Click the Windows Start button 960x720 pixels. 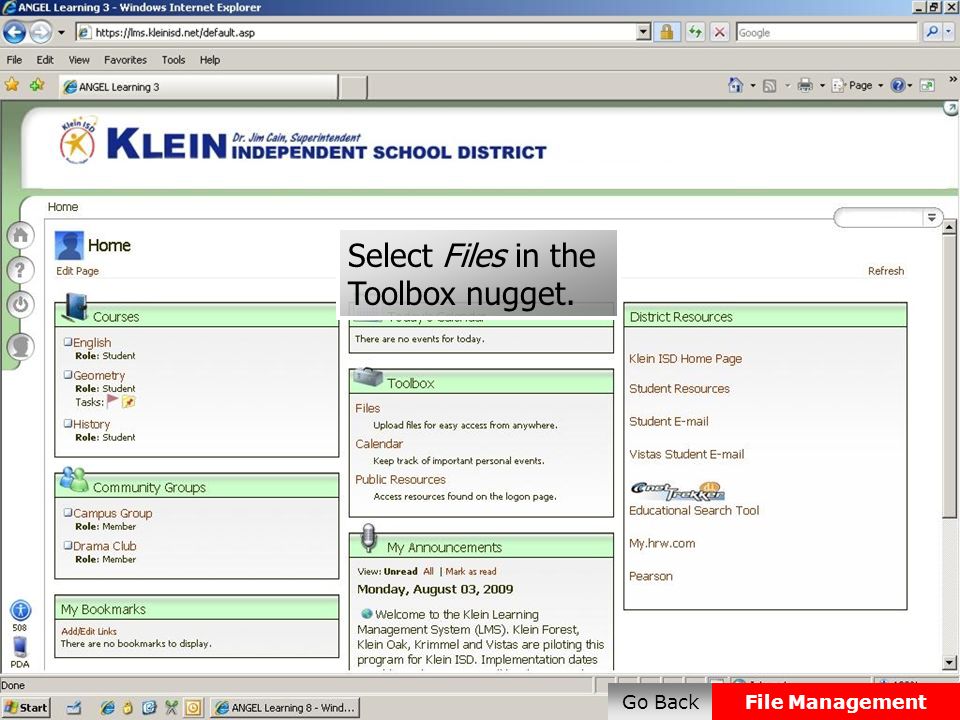pyautogui.click(x=26, y=708)
